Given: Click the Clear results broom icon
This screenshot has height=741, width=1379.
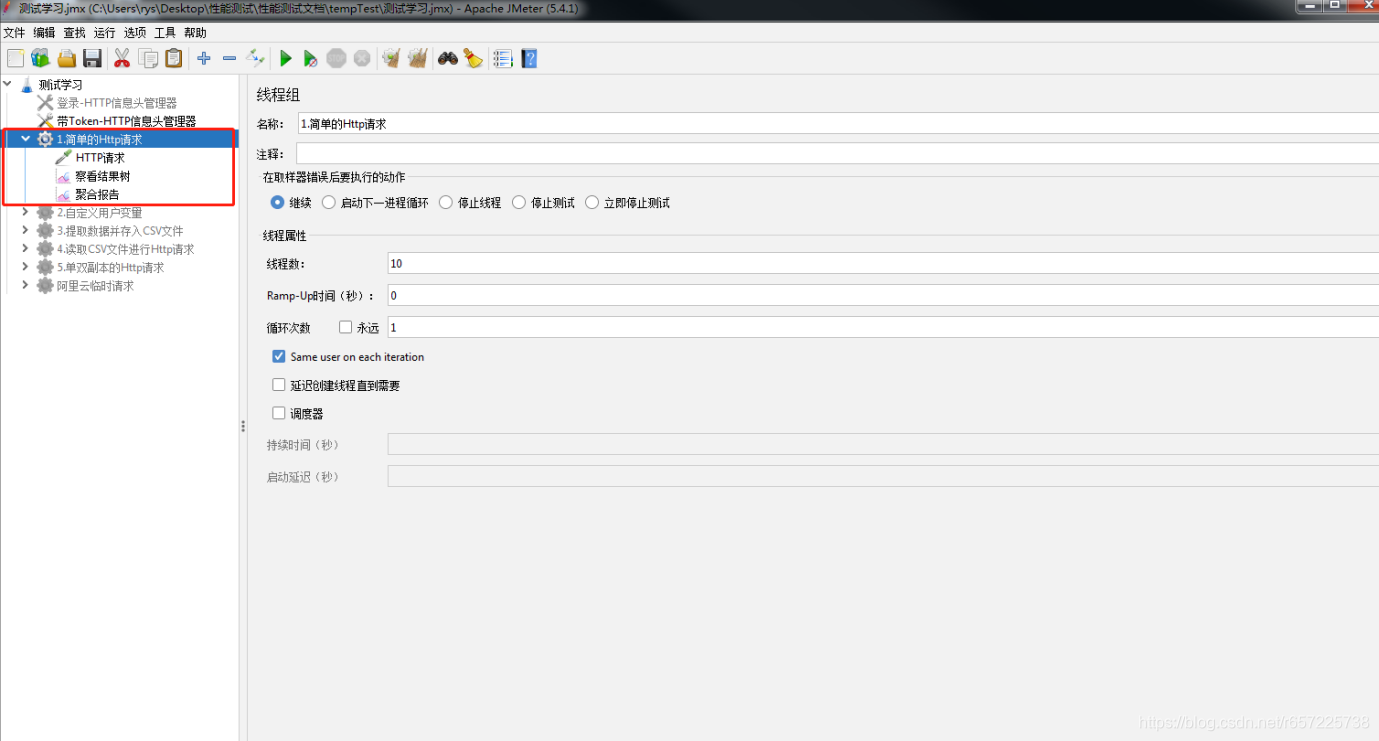Looking at the screenshot, I should point(391,59).
